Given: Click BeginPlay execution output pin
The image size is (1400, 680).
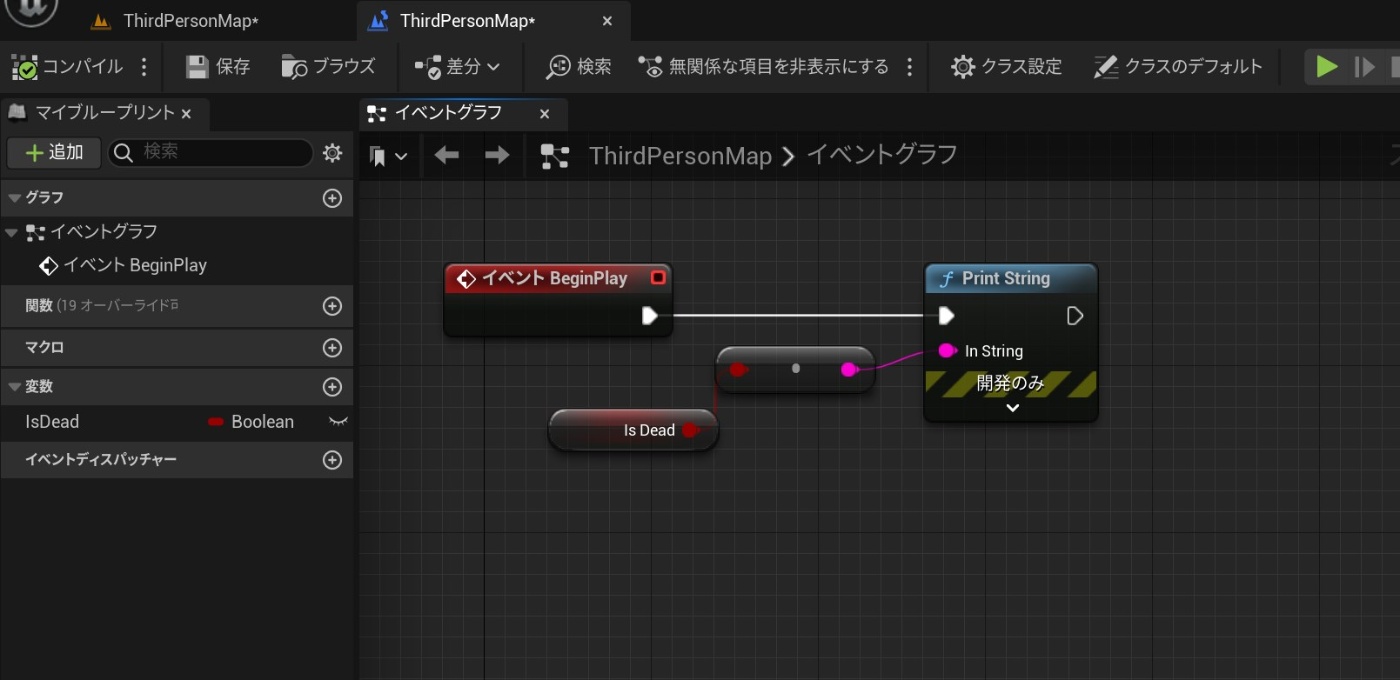Looking at the screenshot, I should click(649, 316).
